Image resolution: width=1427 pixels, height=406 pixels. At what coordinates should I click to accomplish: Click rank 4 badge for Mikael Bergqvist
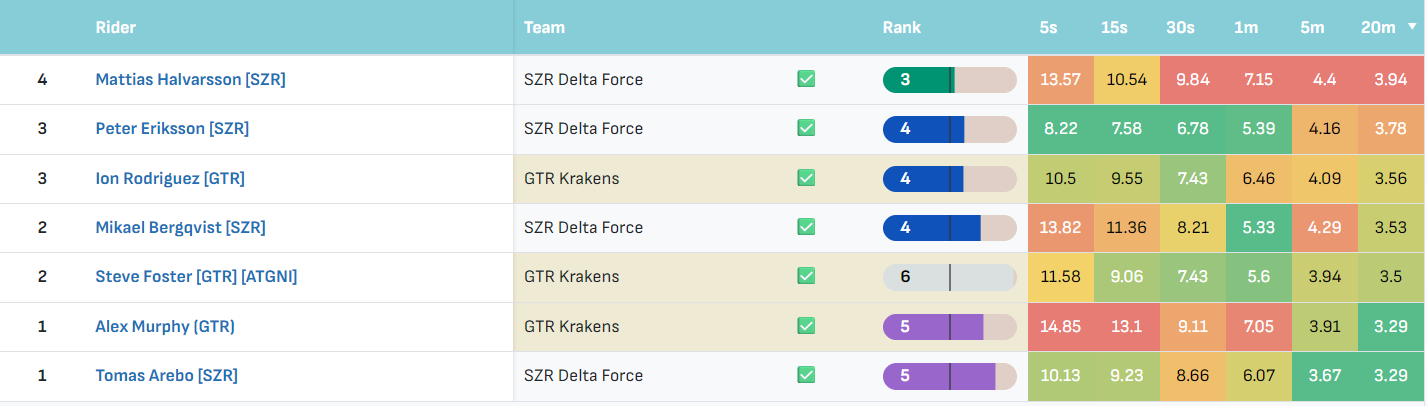950,228
